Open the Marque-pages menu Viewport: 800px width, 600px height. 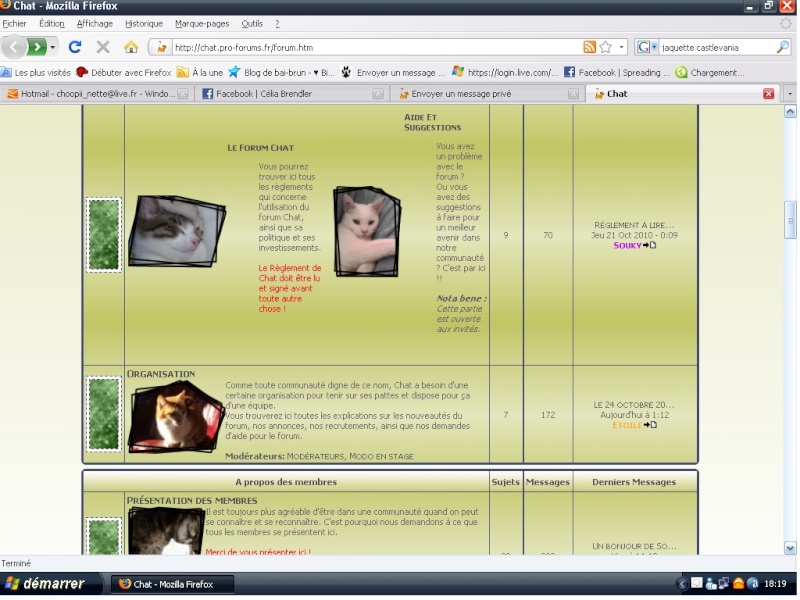pyautogui.click(x=202, y=23)
